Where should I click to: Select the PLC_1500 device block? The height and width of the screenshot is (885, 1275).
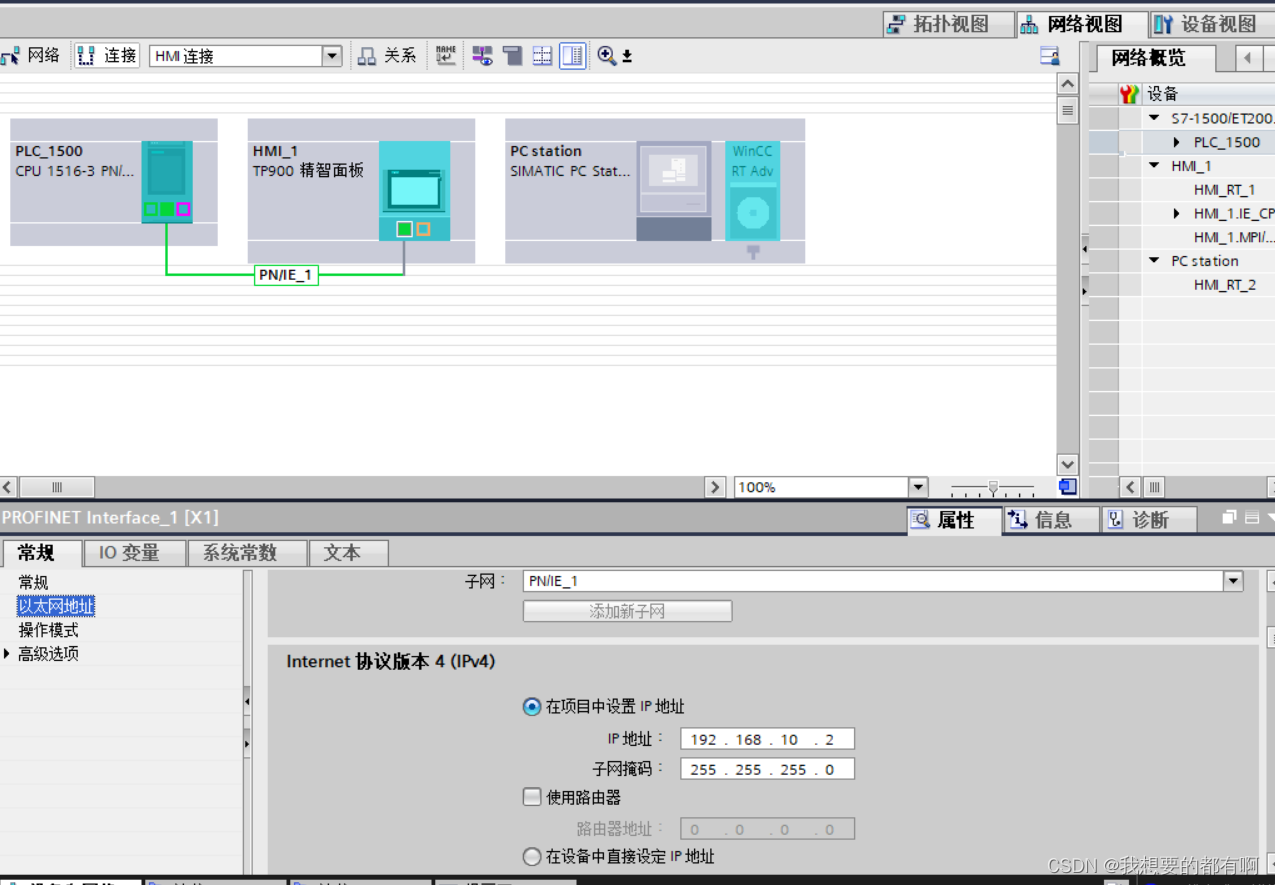(x=114, y=182)
